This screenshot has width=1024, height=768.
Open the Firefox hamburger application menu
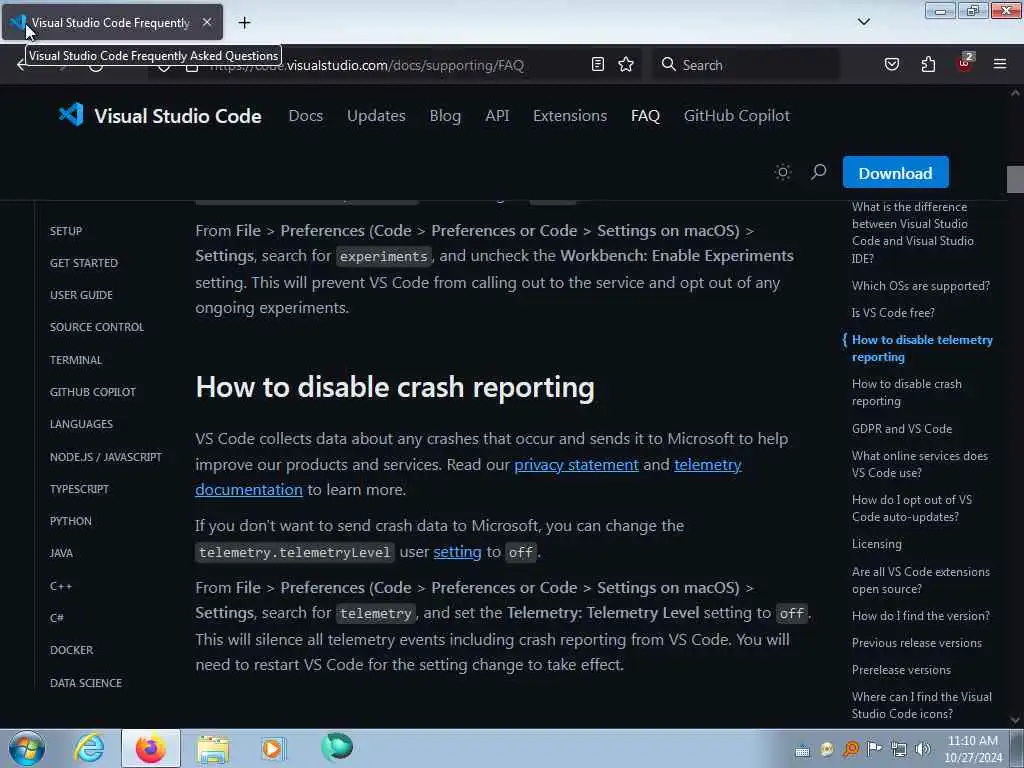pos(1000,64)
